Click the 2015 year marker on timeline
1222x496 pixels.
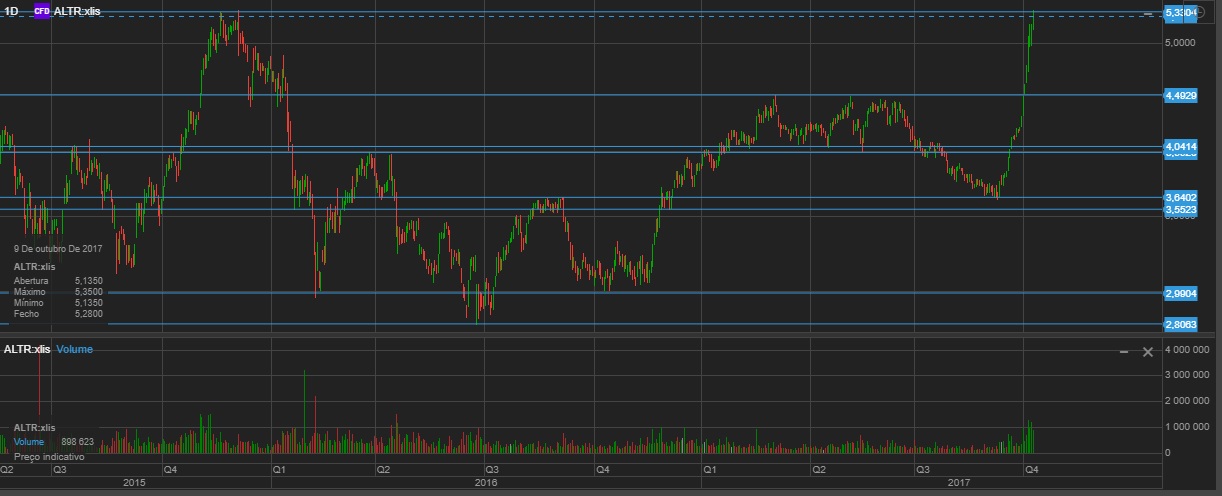click(134, 483)
